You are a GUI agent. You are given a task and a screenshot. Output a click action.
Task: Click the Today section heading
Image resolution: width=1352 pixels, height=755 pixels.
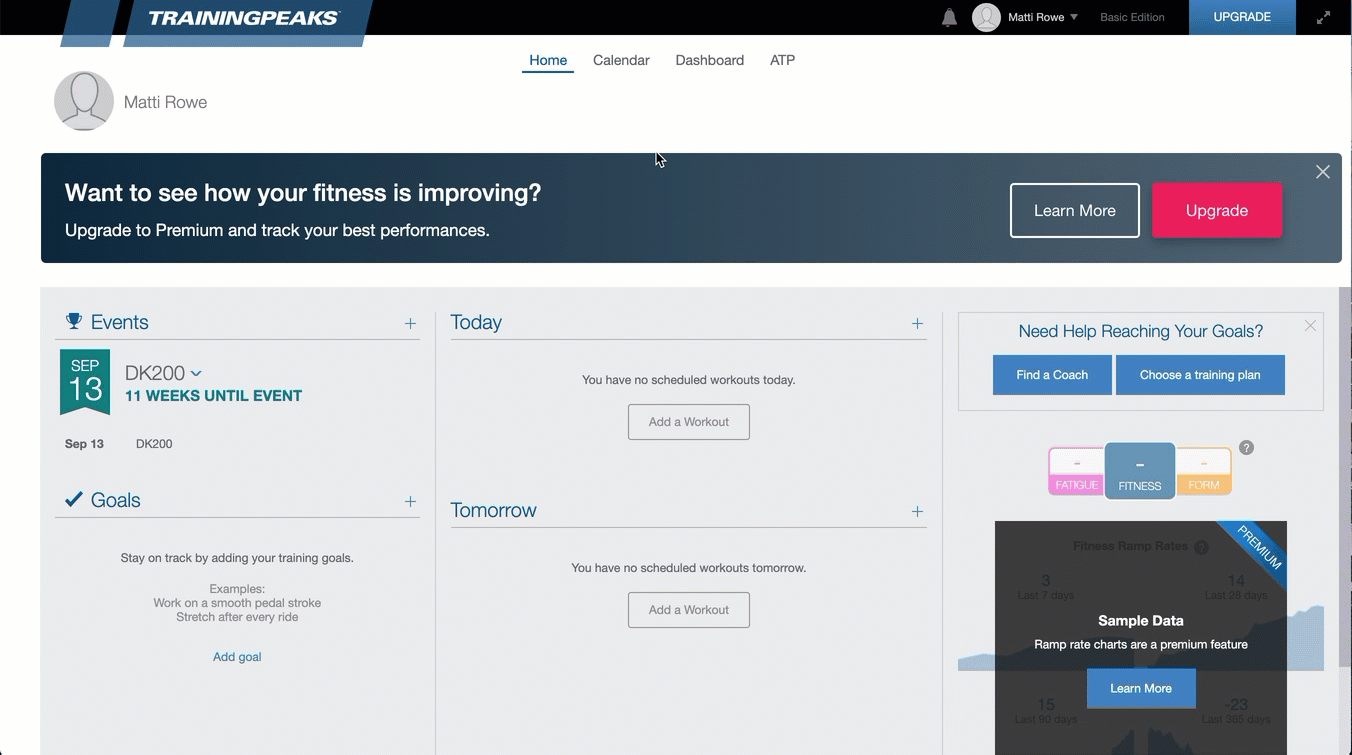pos(476,322)
